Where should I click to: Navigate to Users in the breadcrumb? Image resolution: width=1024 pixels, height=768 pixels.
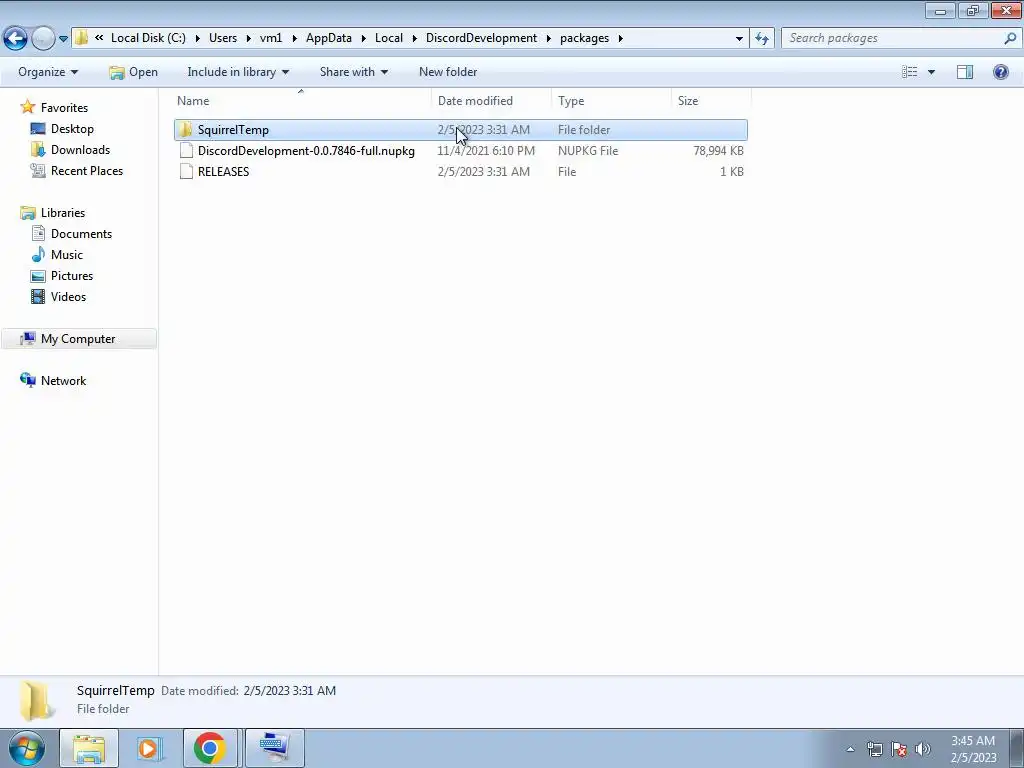pyautogui.click(x=223, y=38)
